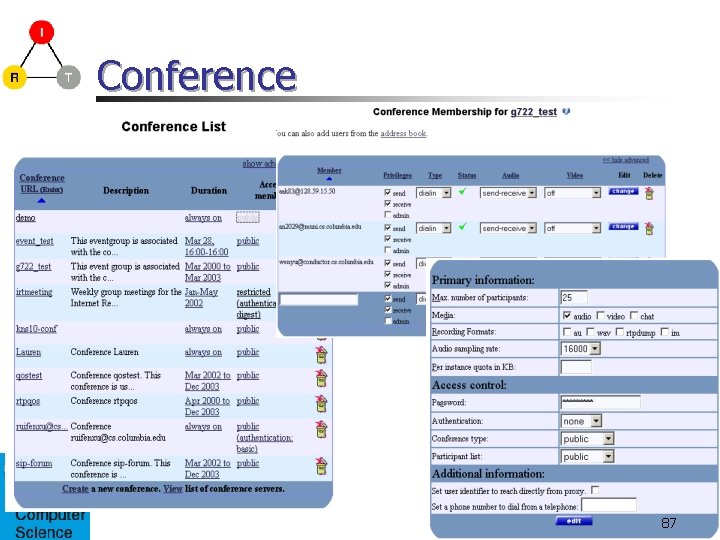Enable the chat media checkbox

pyautogui.click(x=634, y=315)
